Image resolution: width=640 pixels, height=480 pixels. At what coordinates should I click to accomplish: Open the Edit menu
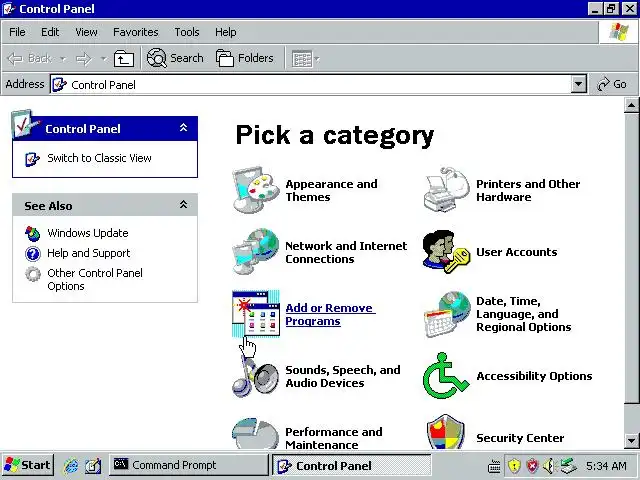pyautogui.click(x=50, y=32)
